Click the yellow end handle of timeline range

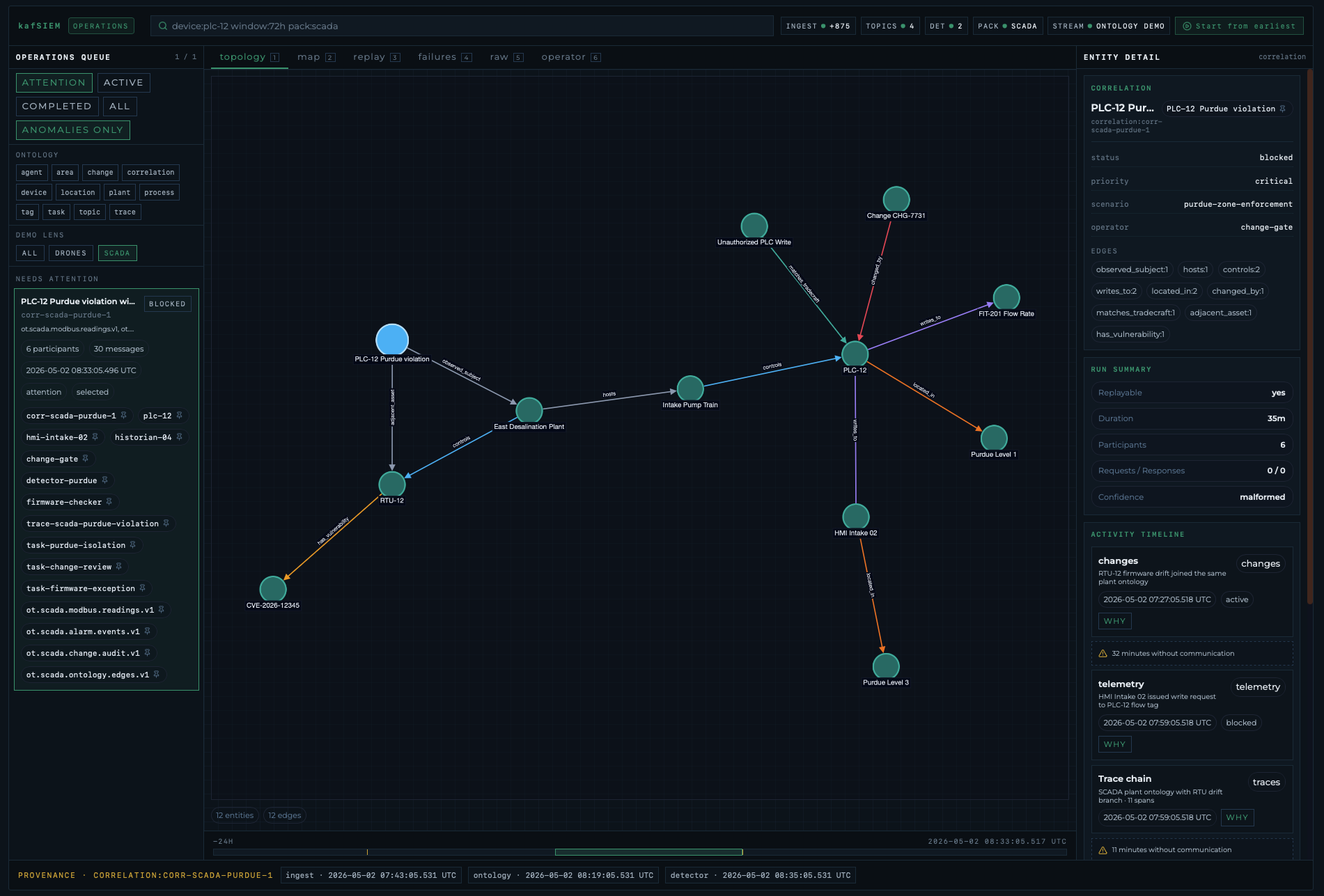tap(742, 852)
